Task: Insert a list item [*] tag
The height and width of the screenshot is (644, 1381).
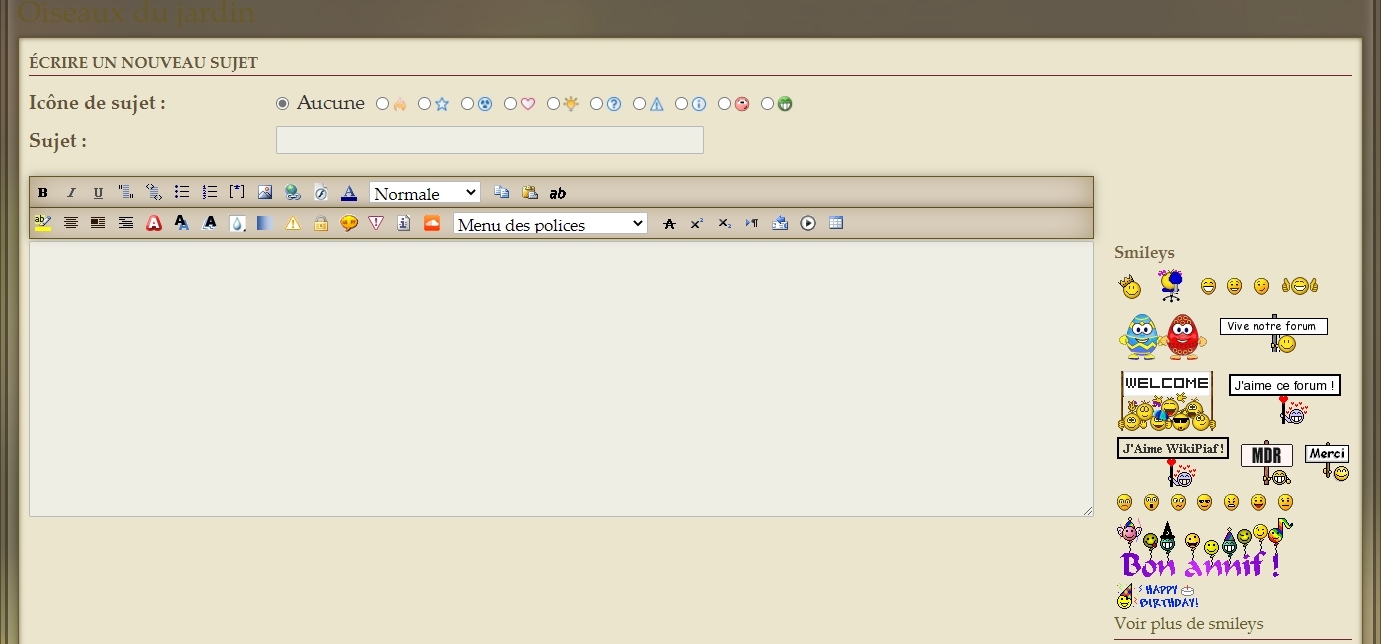Action: coord(237,192)
